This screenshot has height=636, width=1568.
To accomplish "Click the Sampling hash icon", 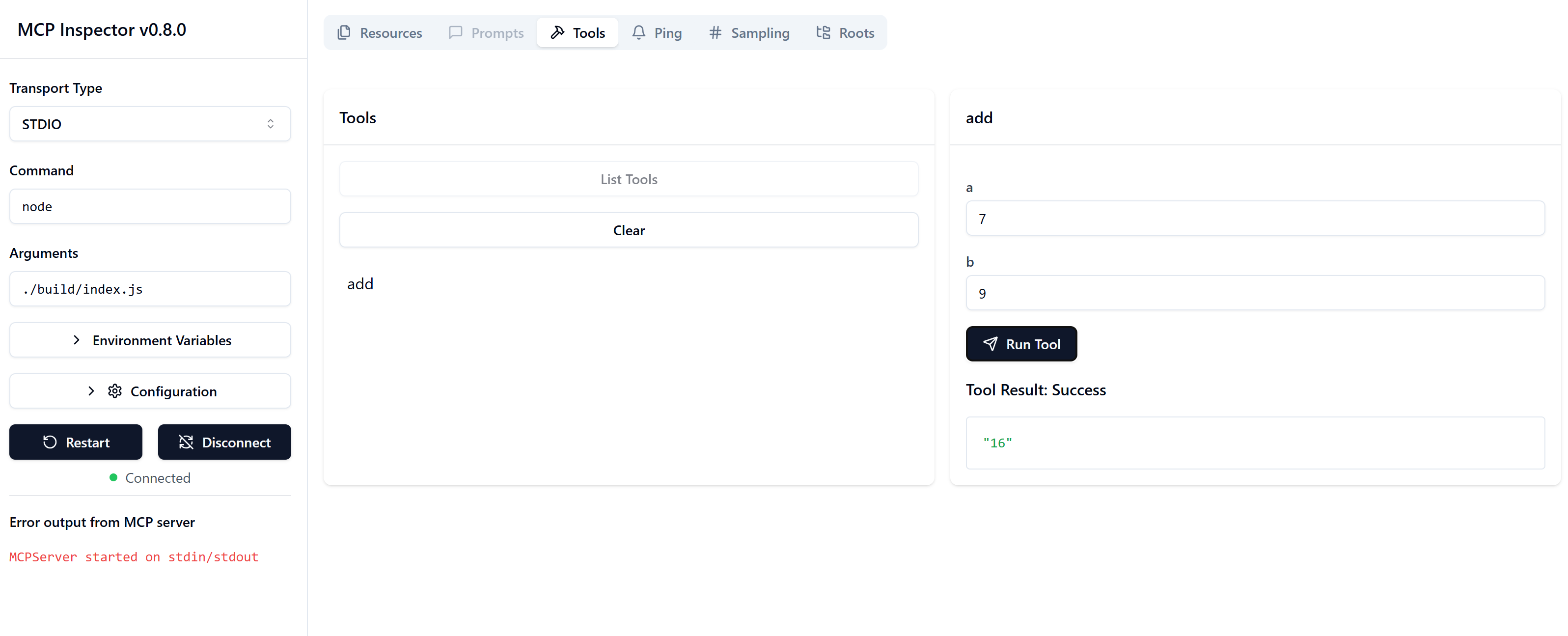I will pyautogui.click(x=715, y=32).
